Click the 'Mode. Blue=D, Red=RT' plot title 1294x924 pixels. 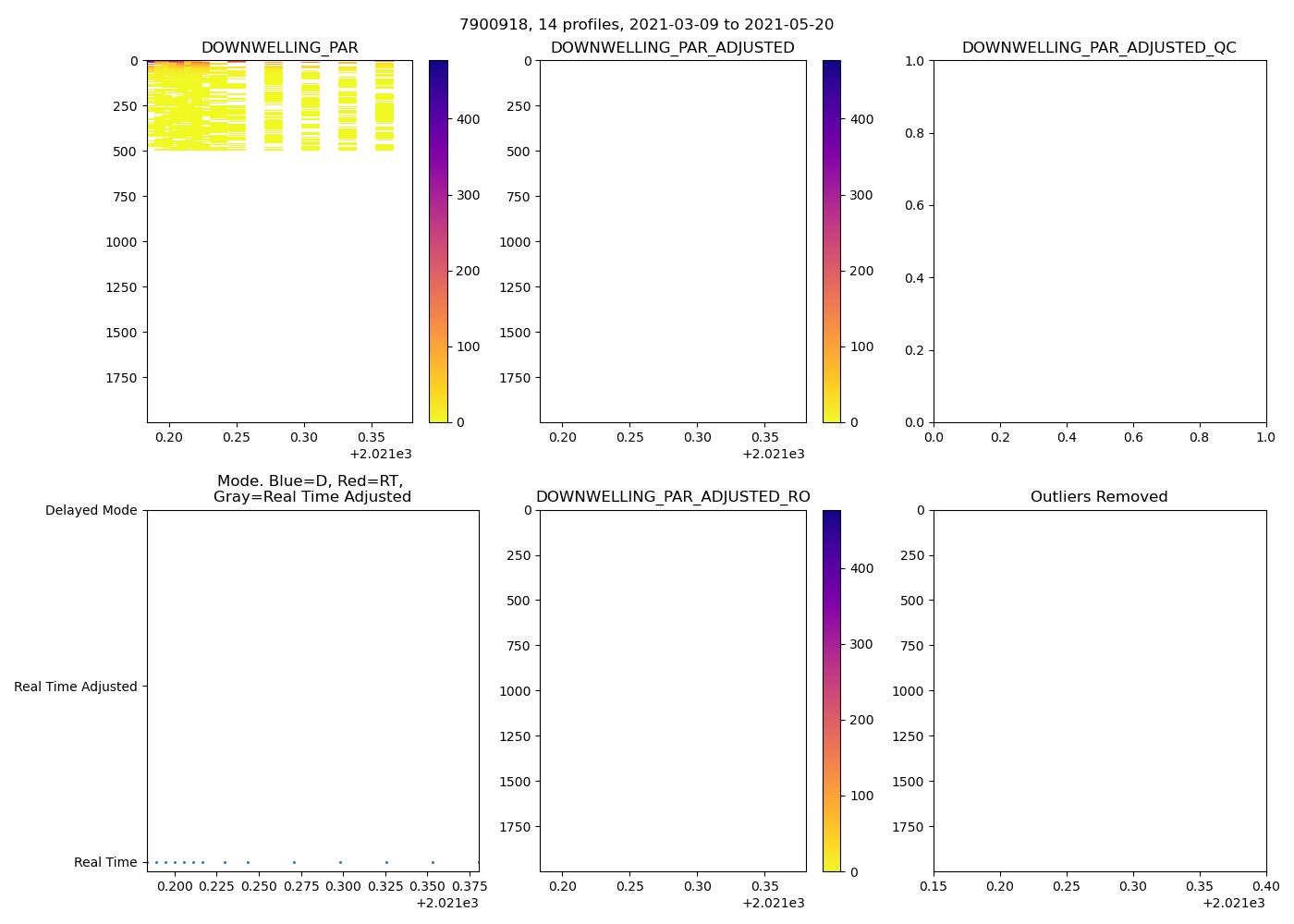[311, 489]
